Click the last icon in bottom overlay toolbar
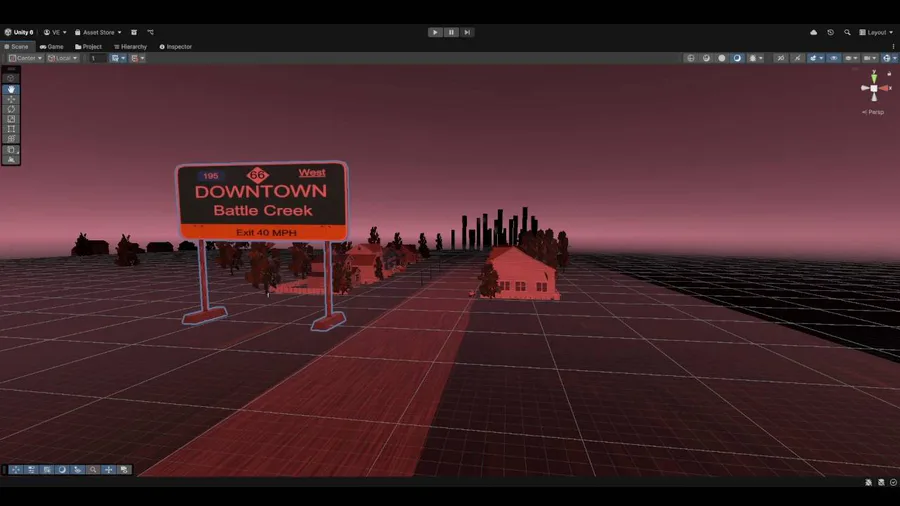 tap(124, 469)
